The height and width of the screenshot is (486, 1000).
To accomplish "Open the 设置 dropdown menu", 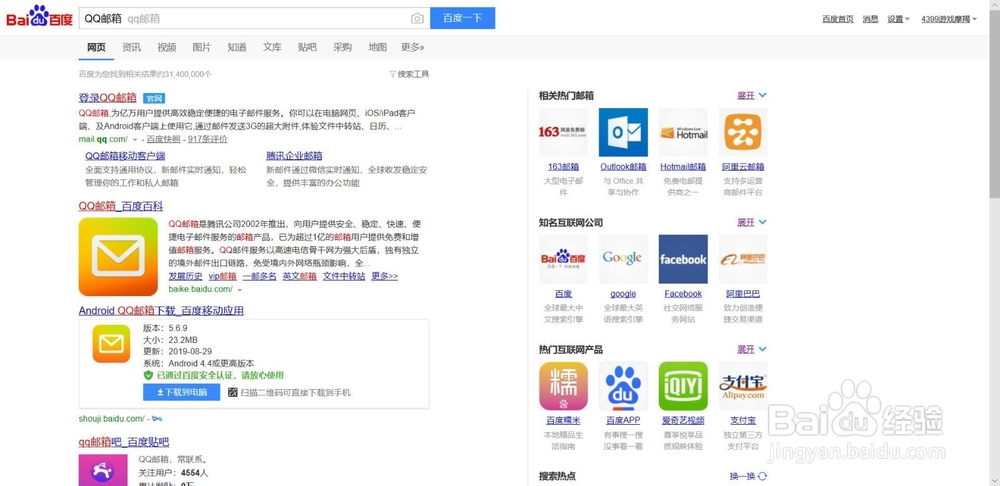I will tap(898, 19).
